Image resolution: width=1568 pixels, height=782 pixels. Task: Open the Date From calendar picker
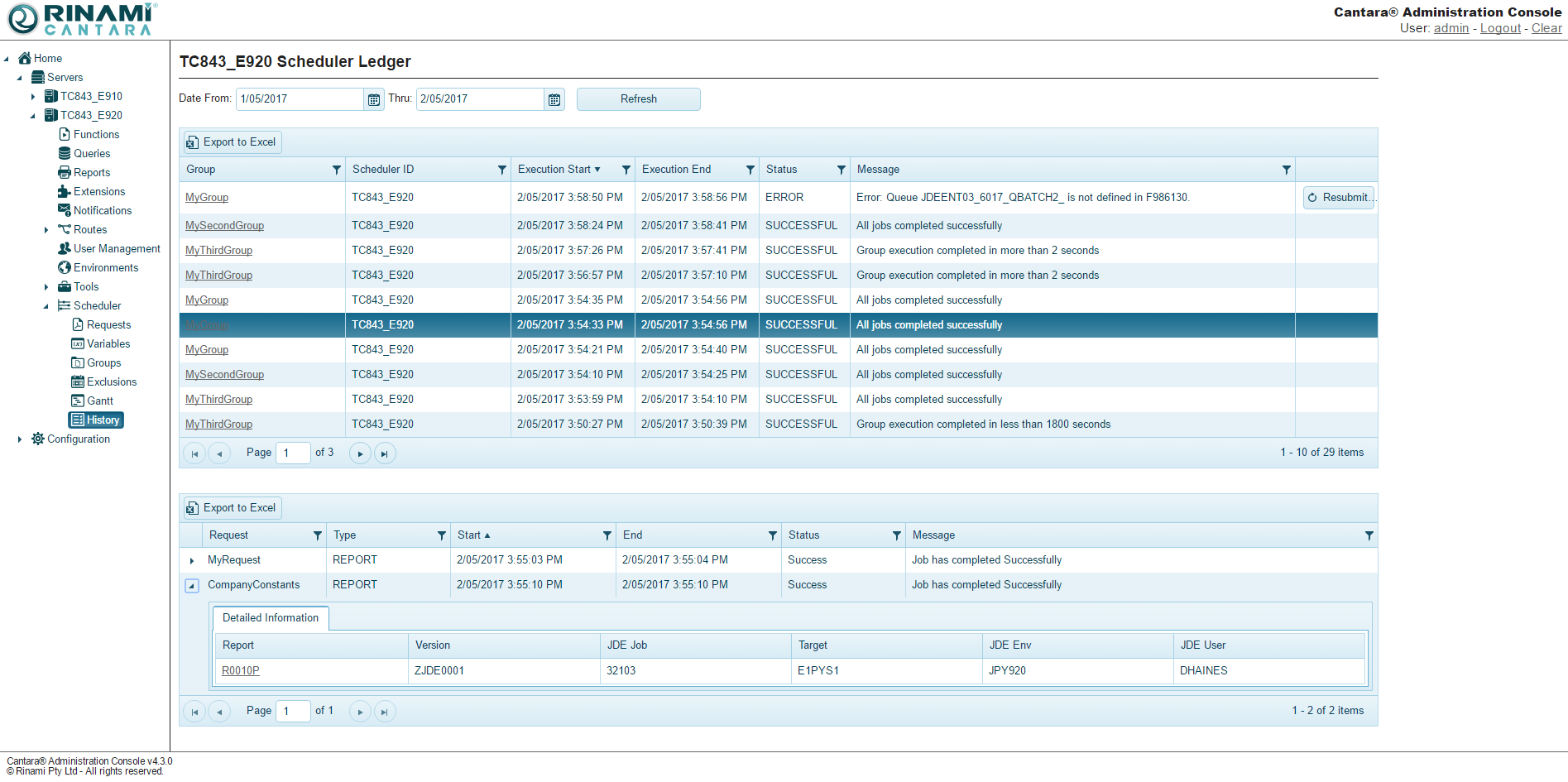click(374, 99)
